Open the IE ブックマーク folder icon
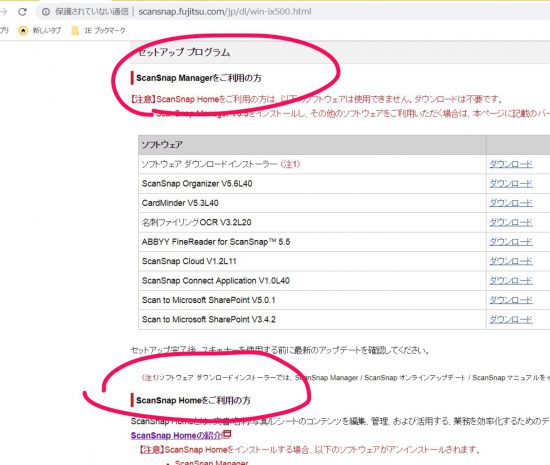550x465 pixels. [x=75, y=31]
